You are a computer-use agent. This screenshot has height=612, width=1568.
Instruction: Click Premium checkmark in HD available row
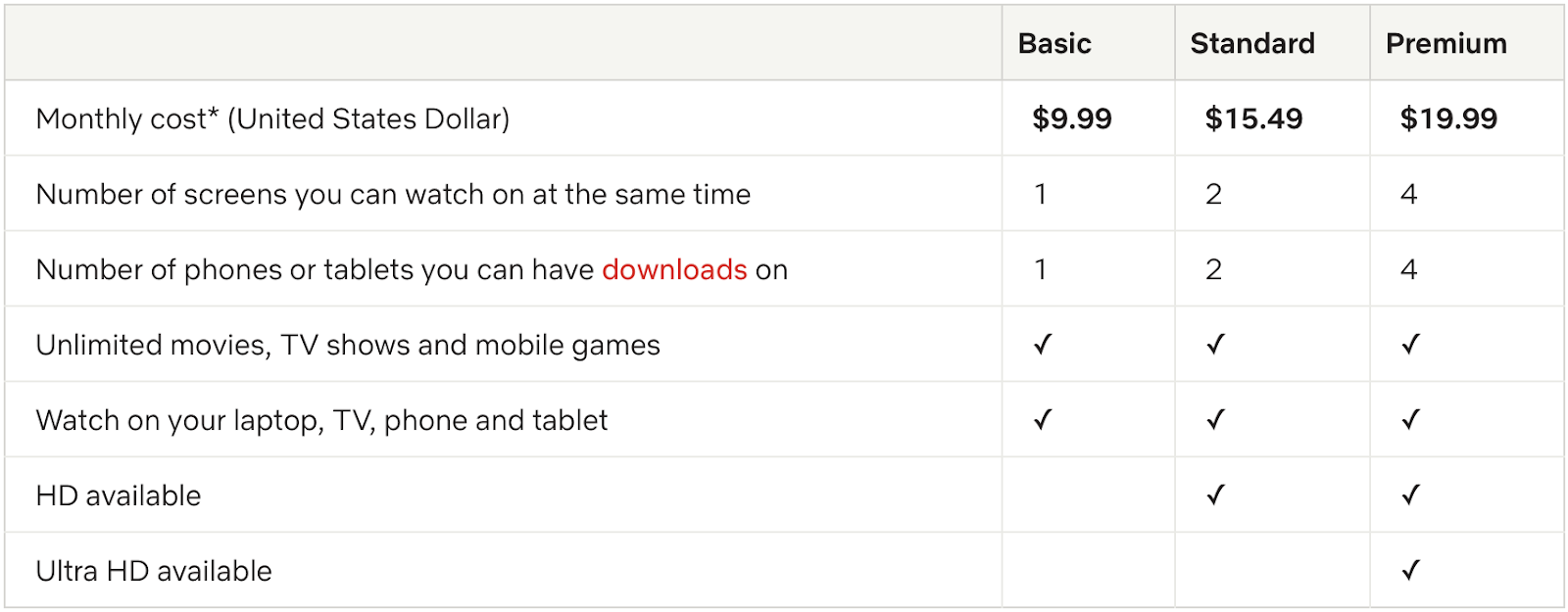point(1410,495)
